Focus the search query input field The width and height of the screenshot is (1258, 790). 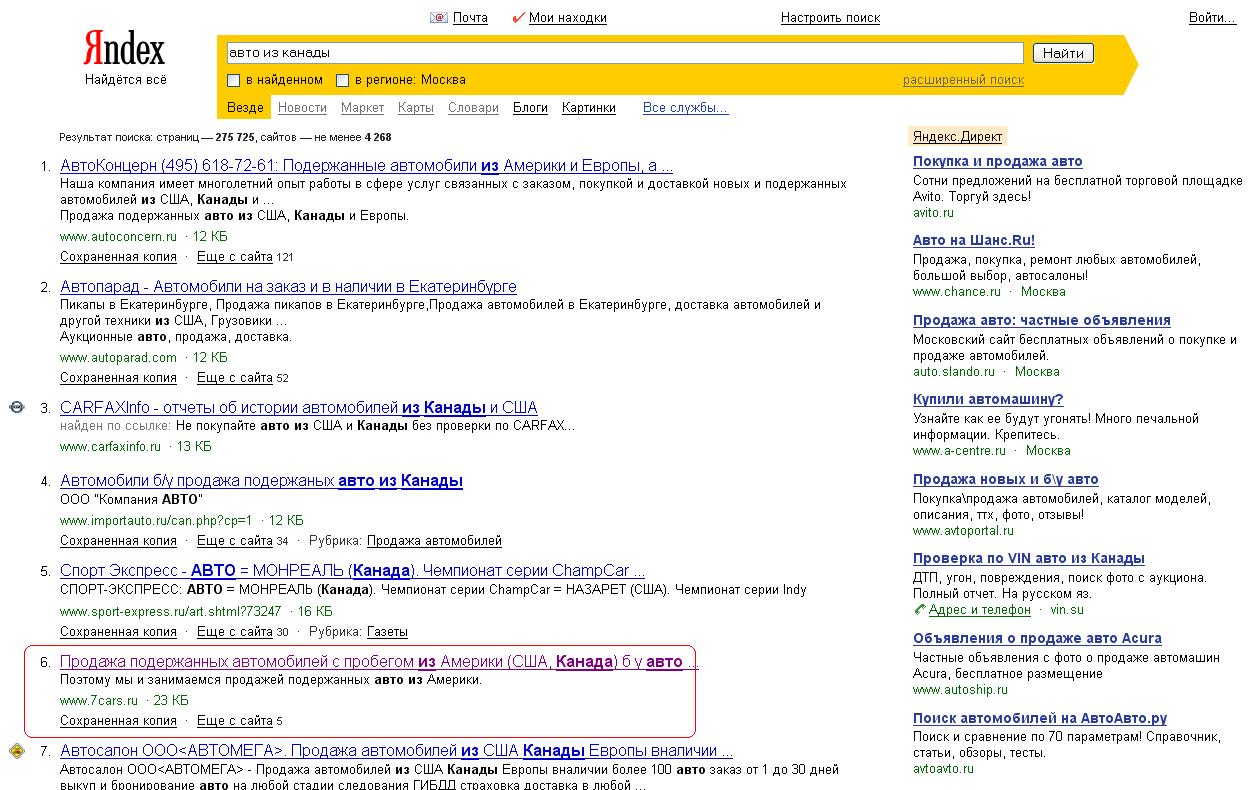pyautogui.click(x=625, y=53)
